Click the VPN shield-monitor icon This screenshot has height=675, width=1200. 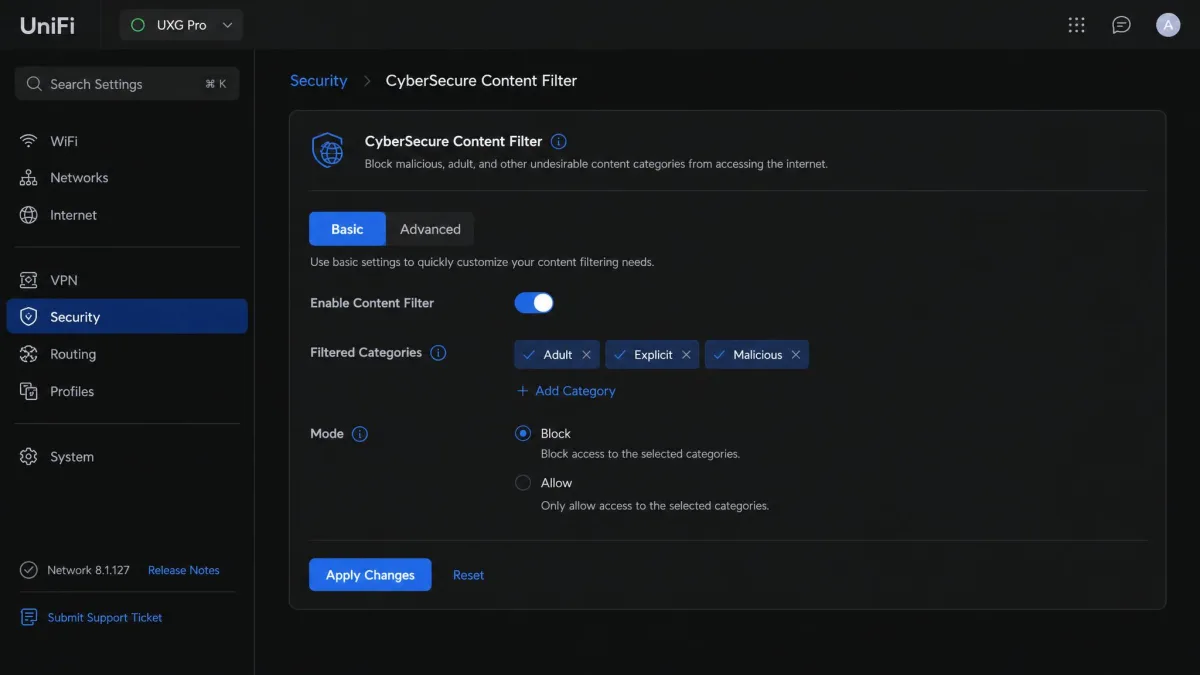[x=29, y=280]
